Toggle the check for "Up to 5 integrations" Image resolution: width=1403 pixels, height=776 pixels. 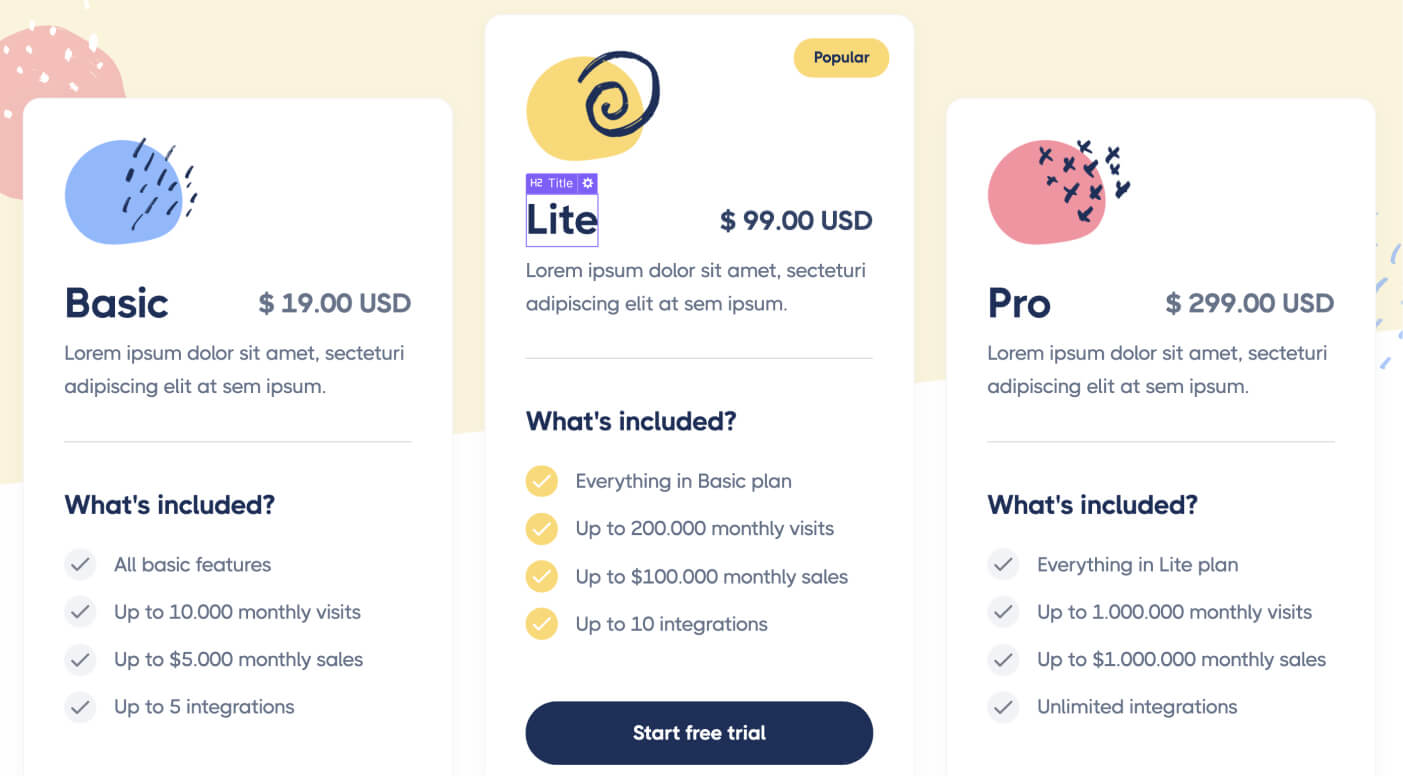80,707
